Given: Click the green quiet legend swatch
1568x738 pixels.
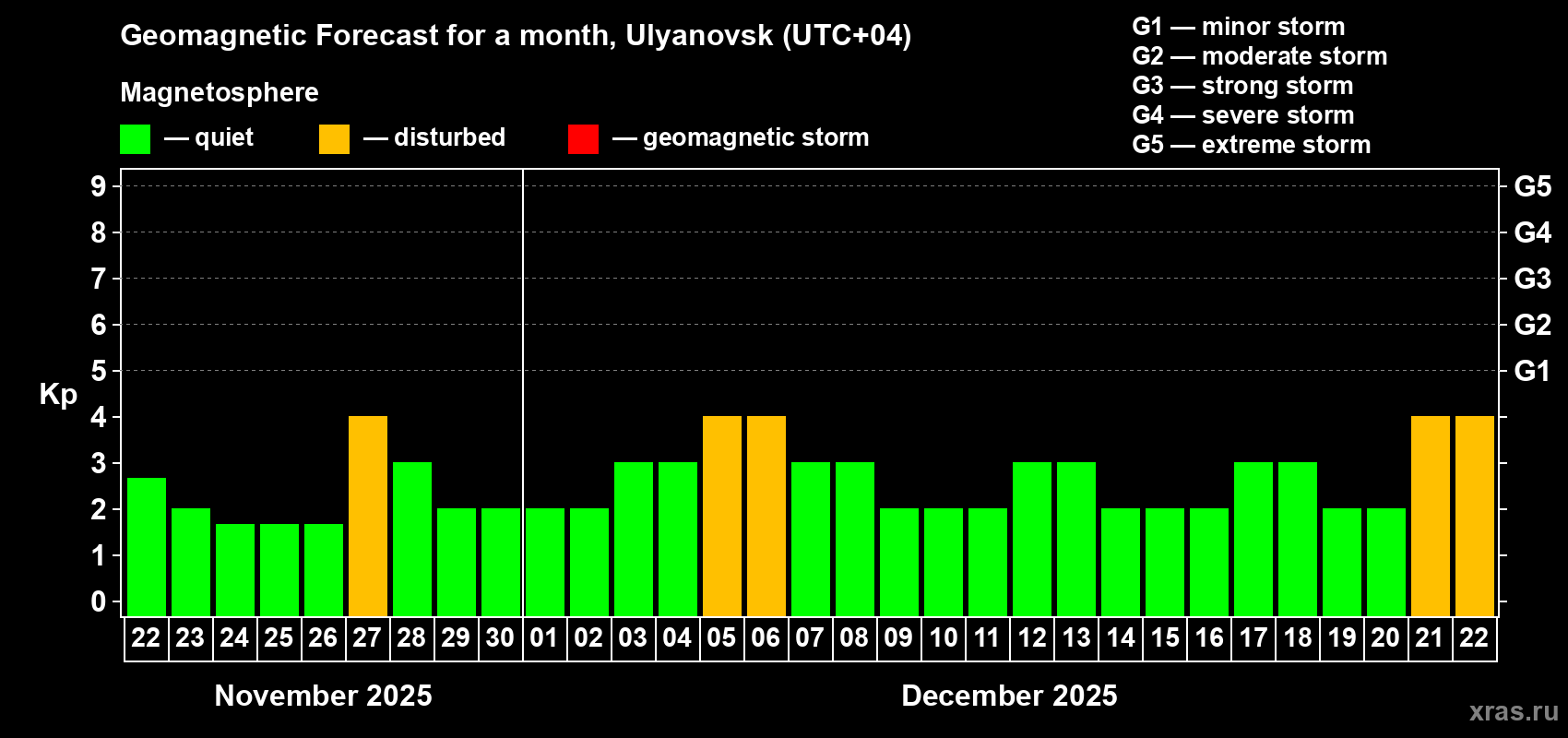Looking at the screenshot, I should coord(135,139).
